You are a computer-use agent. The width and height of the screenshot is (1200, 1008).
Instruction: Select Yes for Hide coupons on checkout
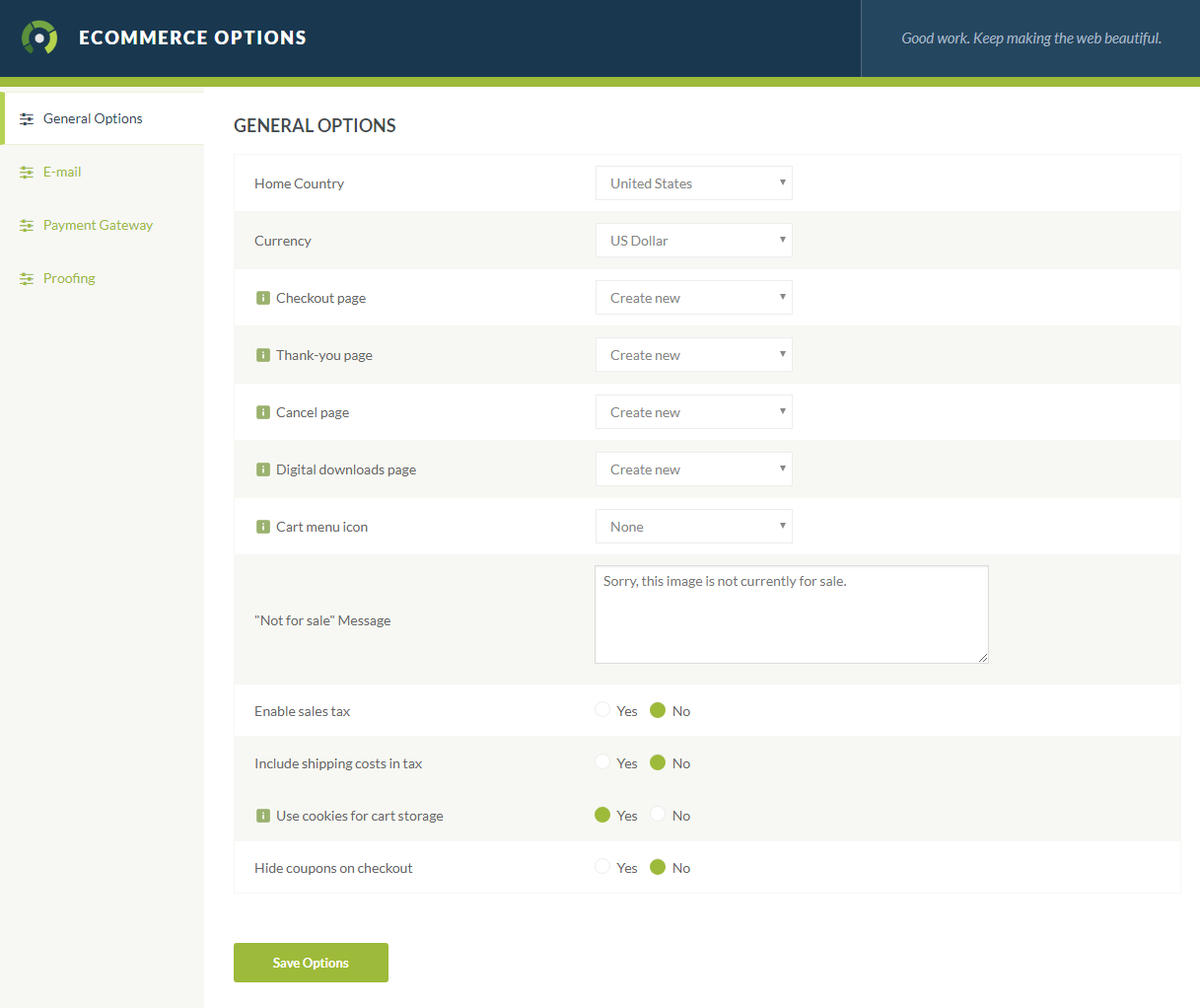click(601, 867)
